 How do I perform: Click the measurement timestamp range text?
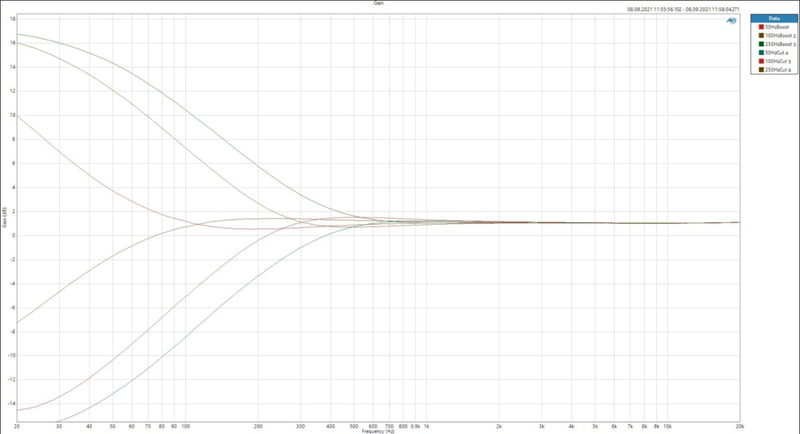[x=683, y=9]
